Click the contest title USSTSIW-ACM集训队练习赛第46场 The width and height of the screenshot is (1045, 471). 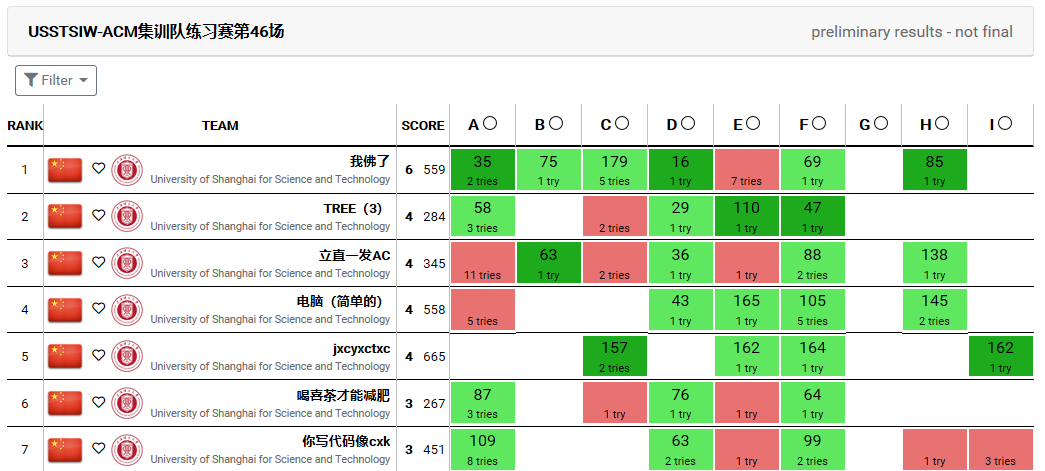pyautogui.click(x=156, y=32)
